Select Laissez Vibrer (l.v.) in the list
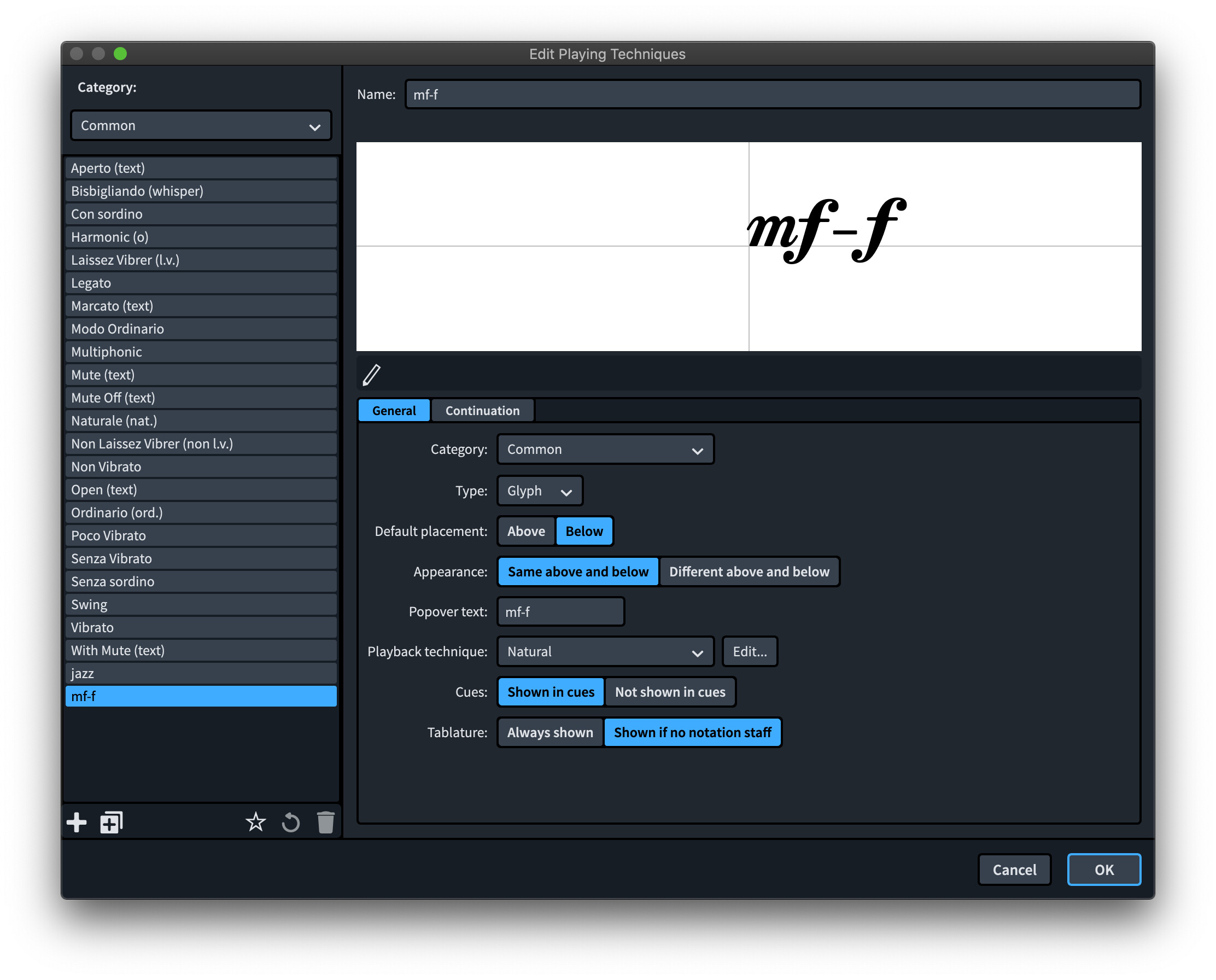The width and height of the screenshot is (1216, 980). [201, 260]
